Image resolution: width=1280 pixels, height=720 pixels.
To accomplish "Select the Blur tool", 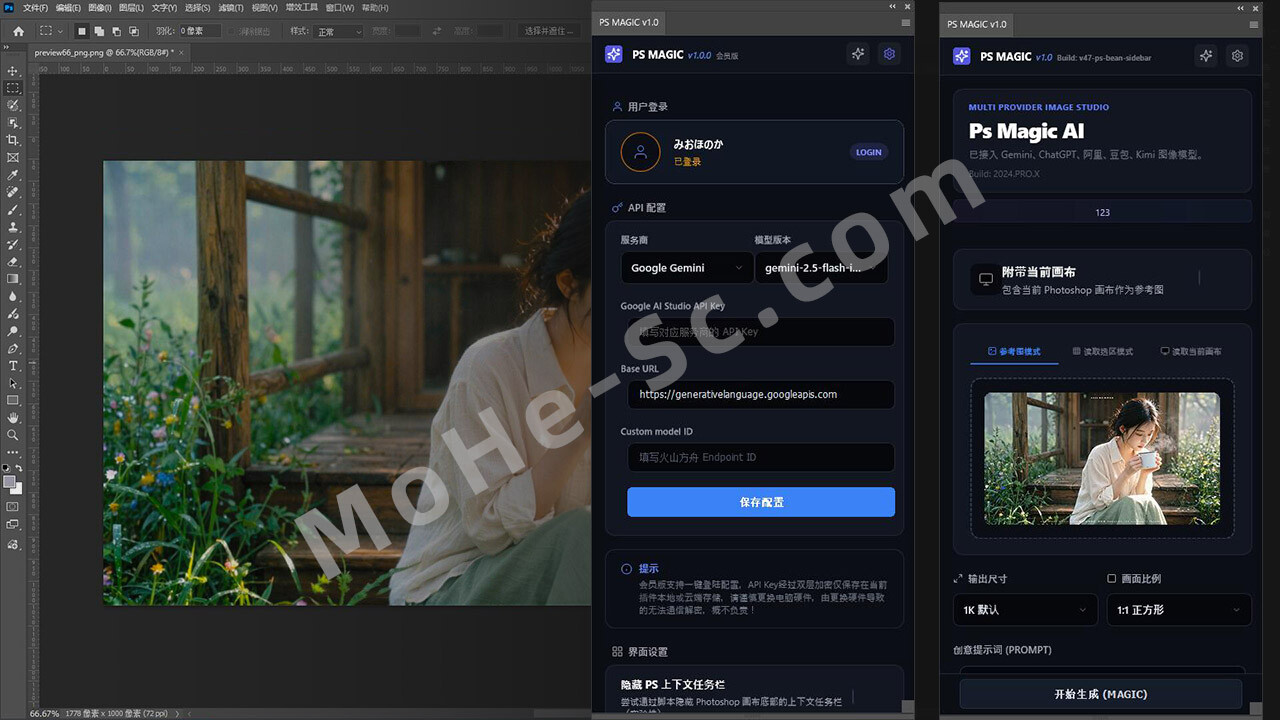I will [13, 296].
